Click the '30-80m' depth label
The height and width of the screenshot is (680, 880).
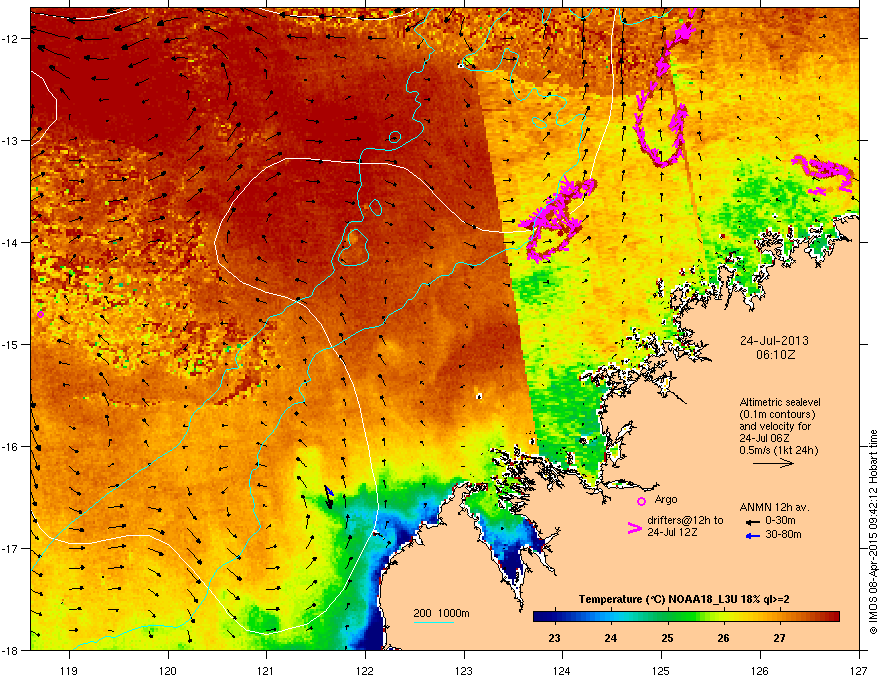[783, 534]
